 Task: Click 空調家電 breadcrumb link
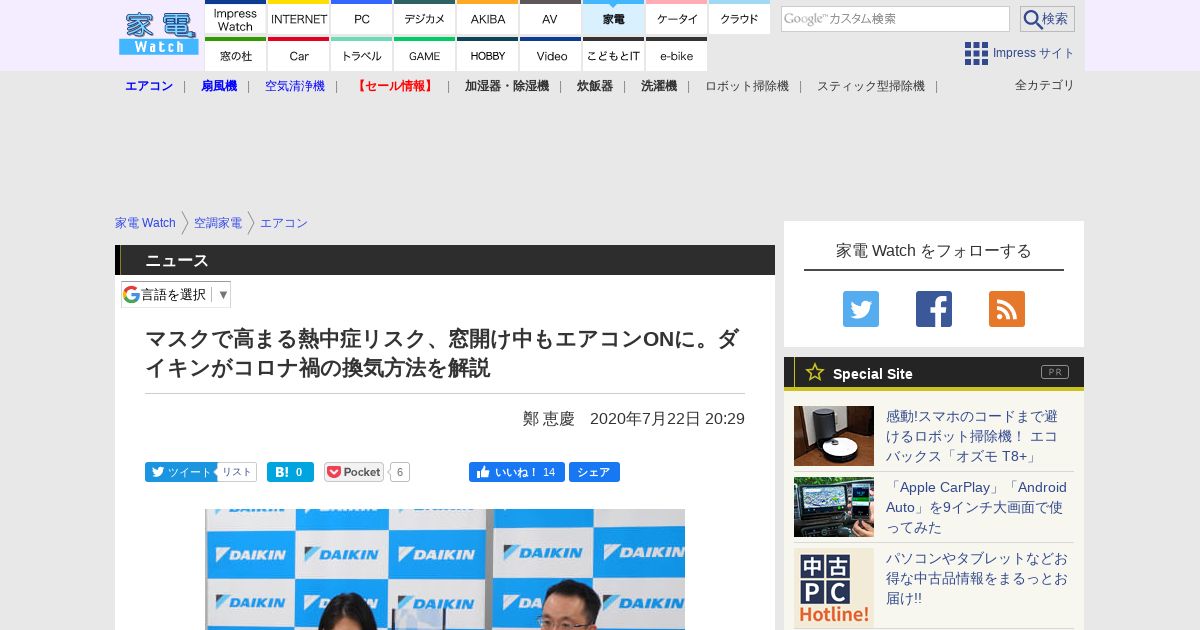pyautogui.click(x=218, y=223)
